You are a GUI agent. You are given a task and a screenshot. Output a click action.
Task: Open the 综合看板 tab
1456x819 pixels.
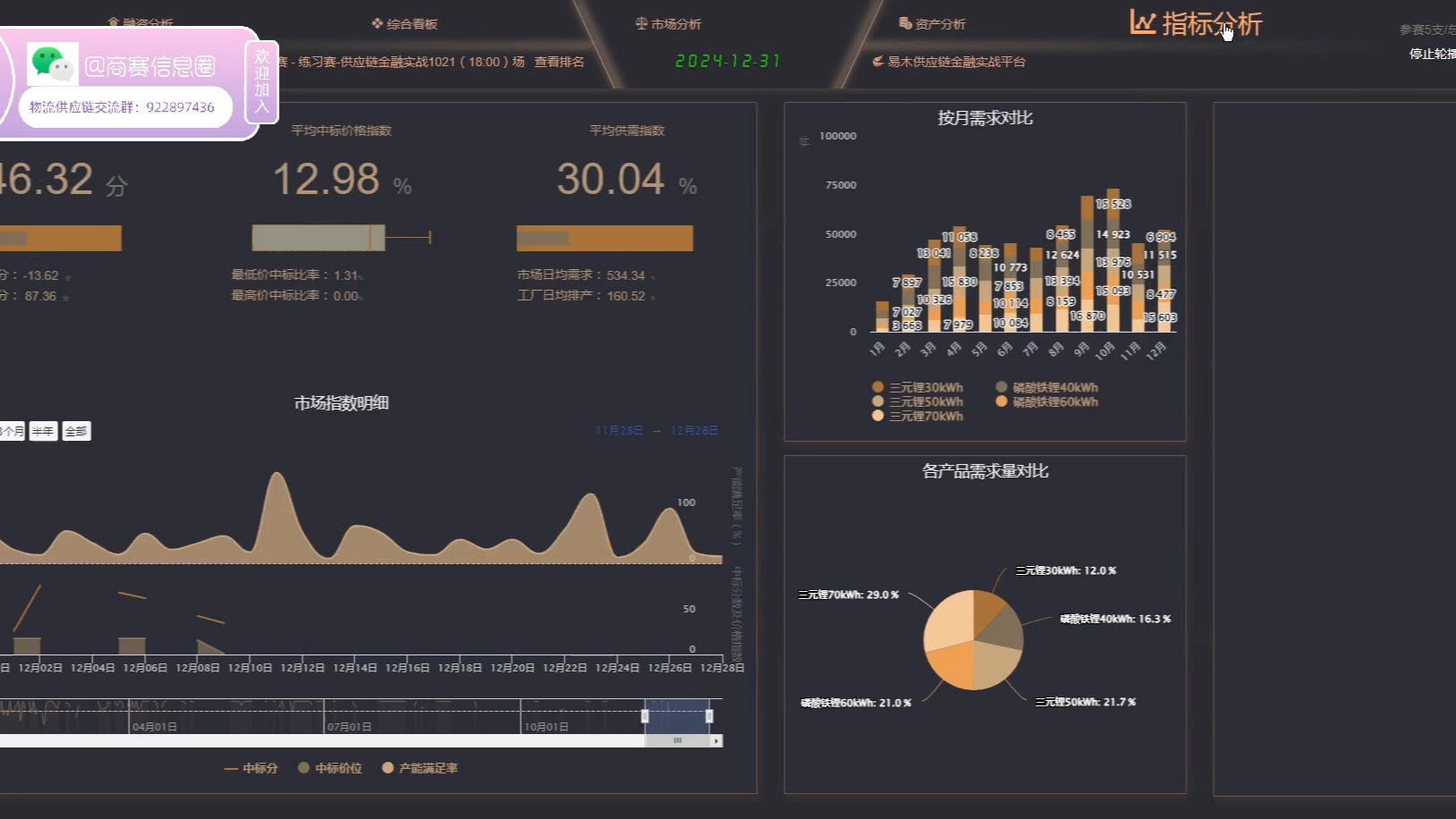pos(404,24)
